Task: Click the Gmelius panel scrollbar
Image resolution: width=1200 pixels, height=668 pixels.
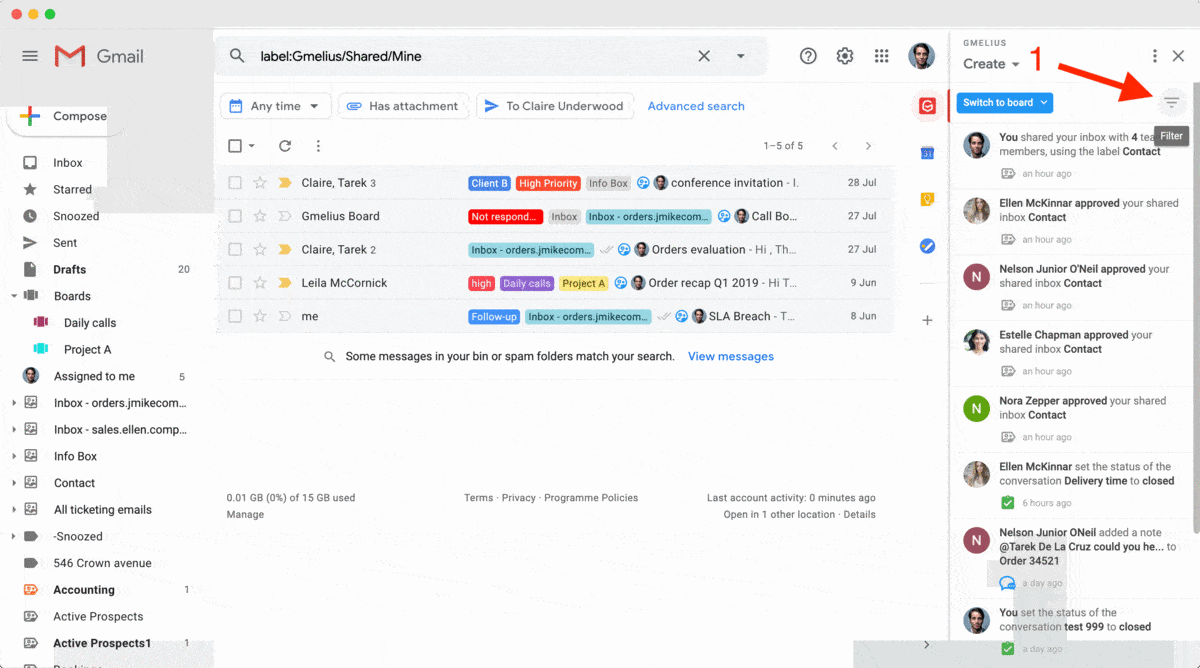Action: (1196, 310)
